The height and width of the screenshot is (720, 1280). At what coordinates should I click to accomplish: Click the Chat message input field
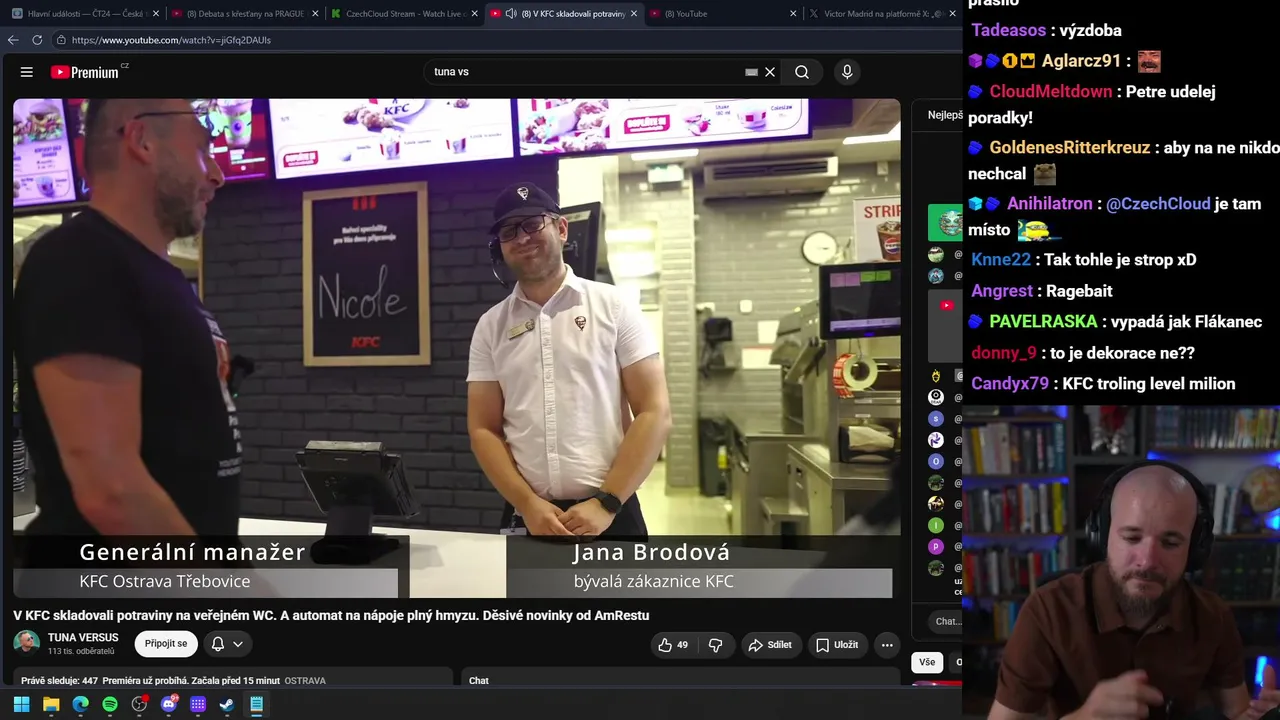(x=946, y=621)
